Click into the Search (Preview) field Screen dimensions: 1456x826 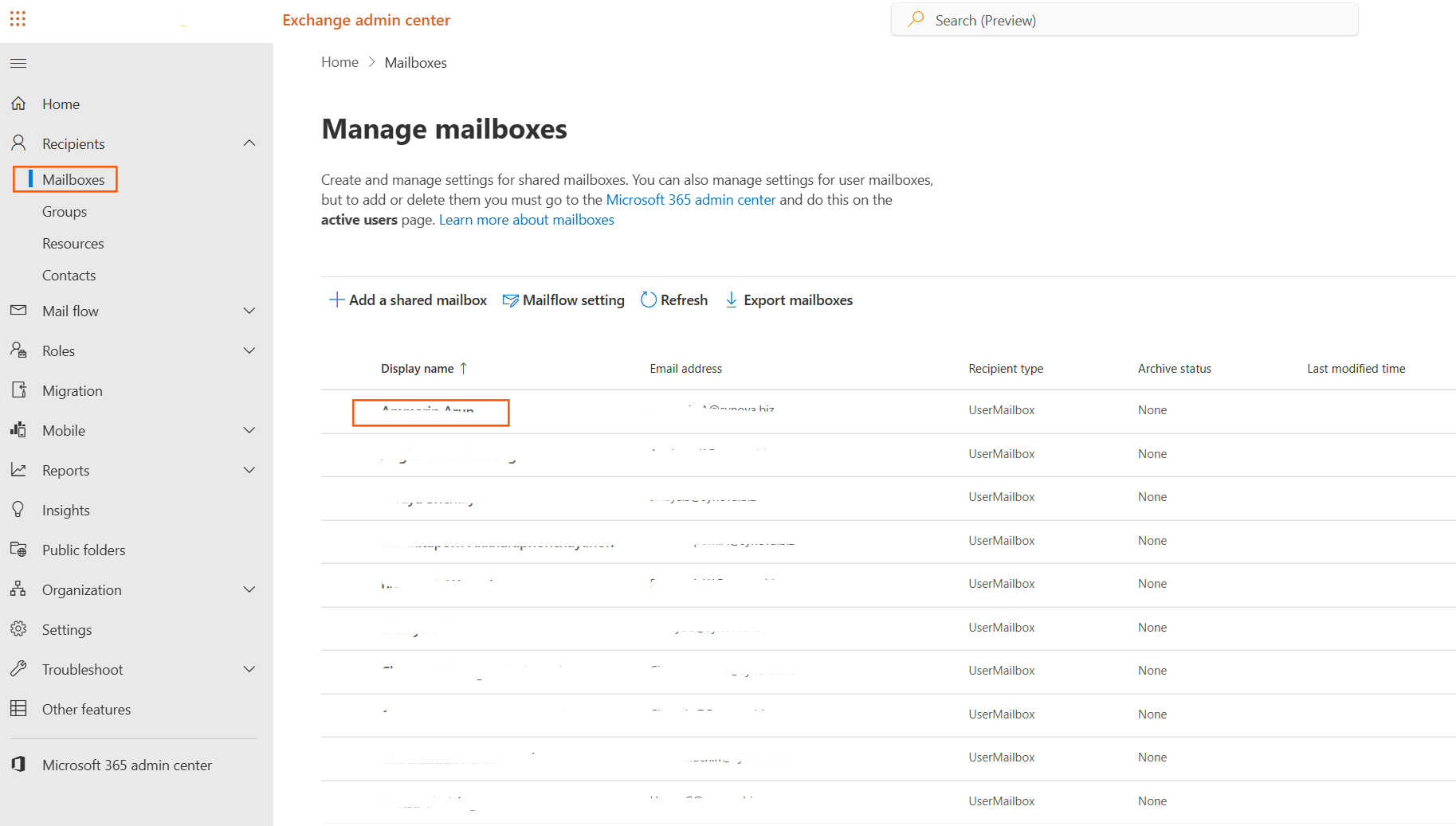(1124, 20)
